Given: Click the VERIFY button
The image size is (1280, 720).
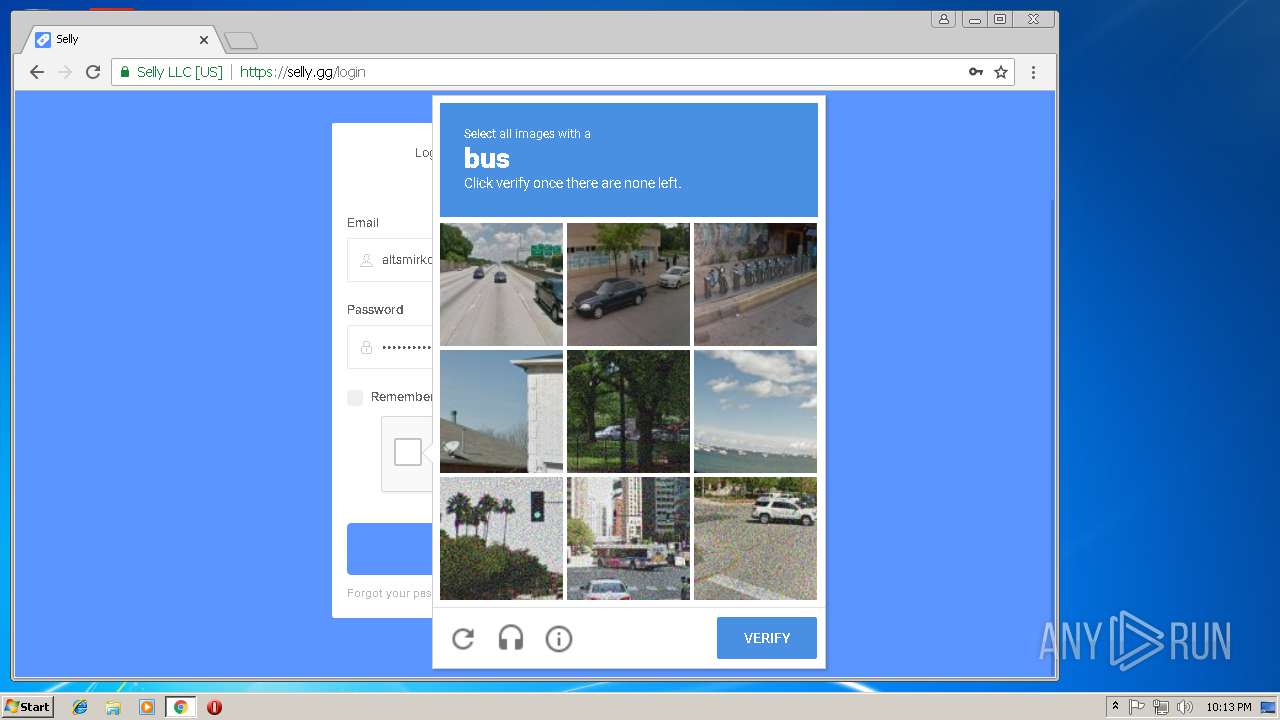Looking at the screenshot, I should click(x=767, y=638).
